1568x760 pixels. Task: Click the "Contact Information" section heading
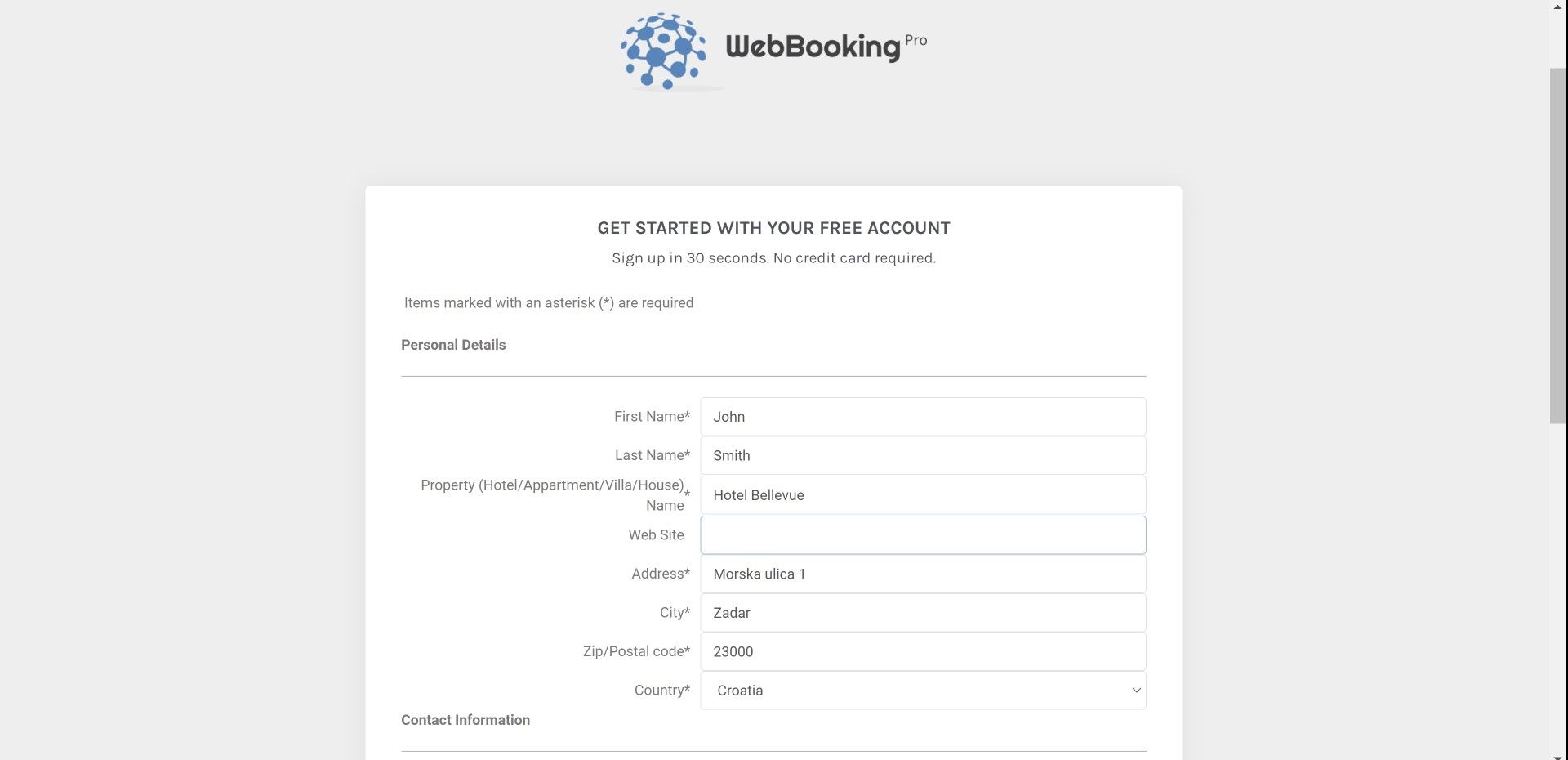pyautogui.click(x=465, y=720)
